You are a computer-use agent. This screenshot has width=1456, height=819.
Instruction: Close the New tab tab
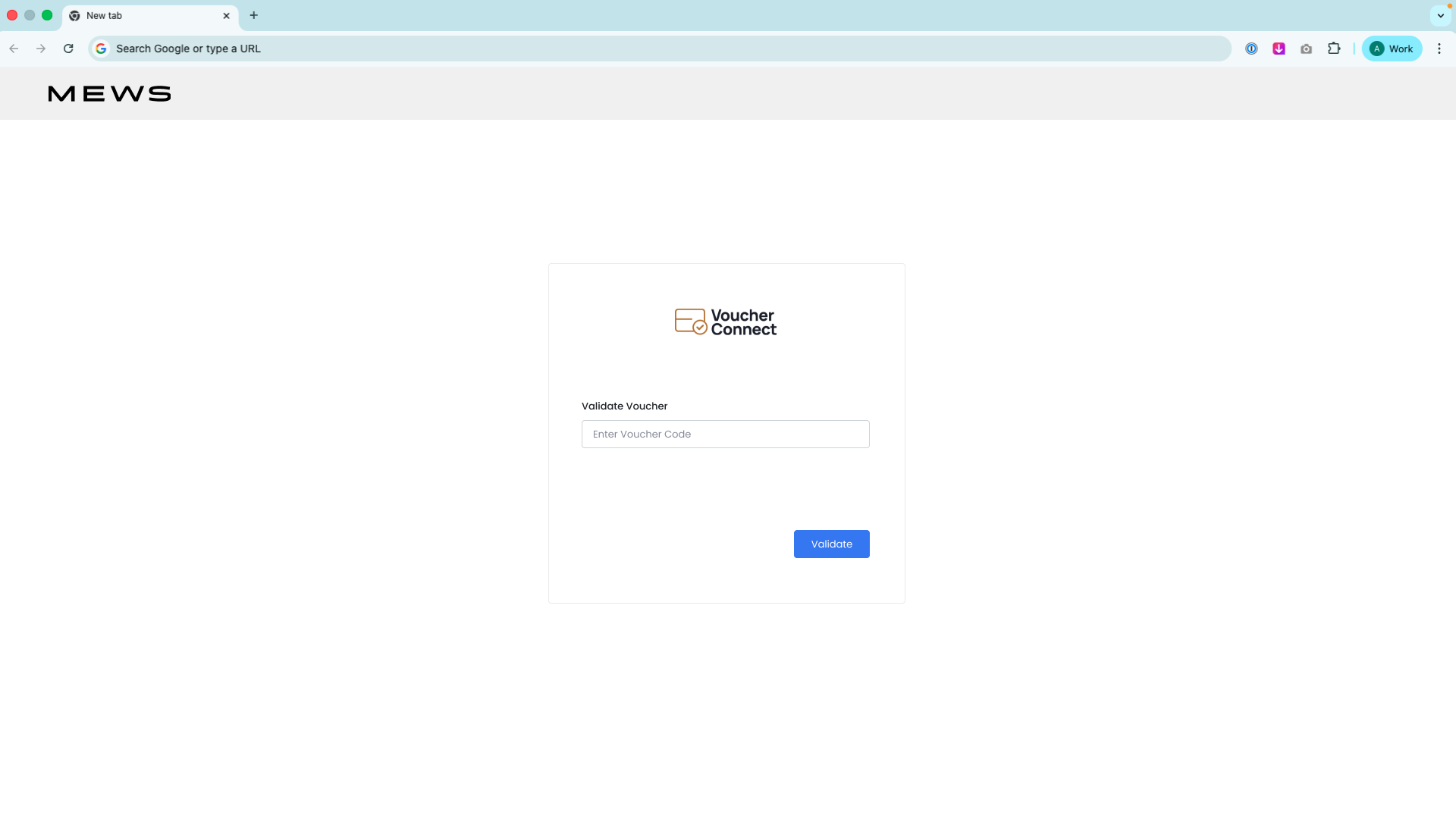coord(226,16)
